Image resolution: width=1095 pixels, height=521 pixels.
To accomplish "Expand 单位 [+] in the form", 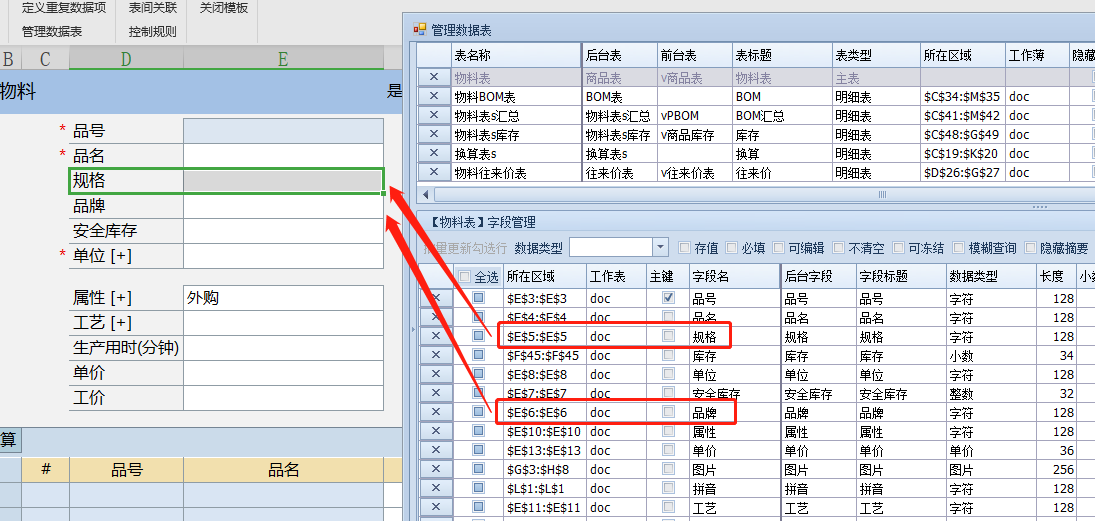I will [121, 256].
